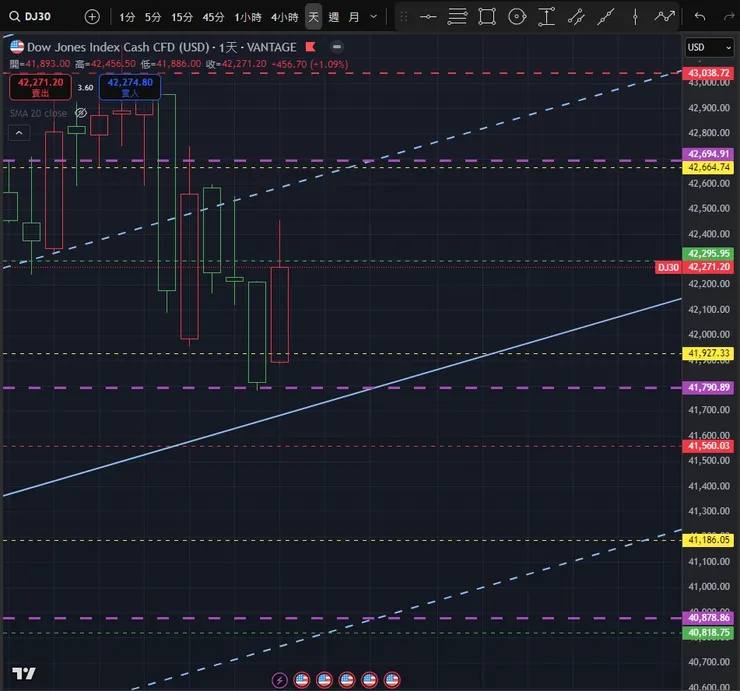Open the USD currency dropdown
Screen dimensions: 740x691
709,47
